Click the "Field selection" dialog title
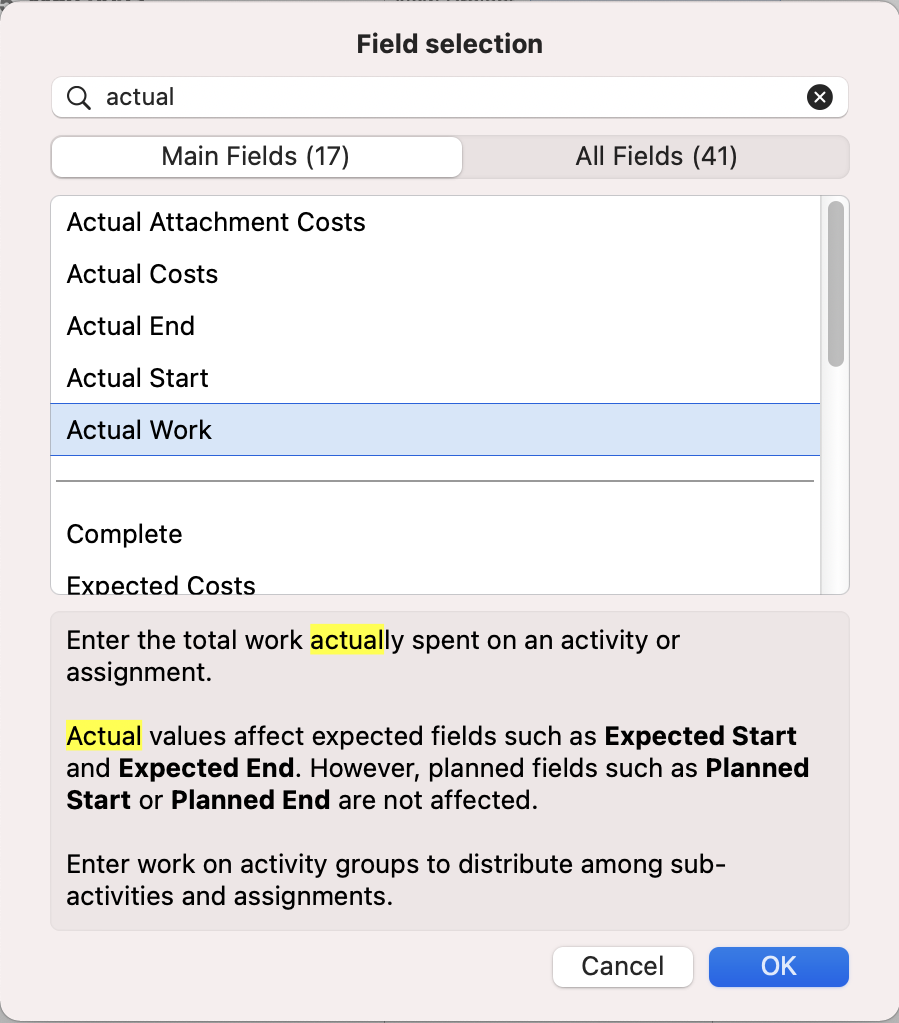The width and height of the screenshot is (899, 1023). coord(450,44)
